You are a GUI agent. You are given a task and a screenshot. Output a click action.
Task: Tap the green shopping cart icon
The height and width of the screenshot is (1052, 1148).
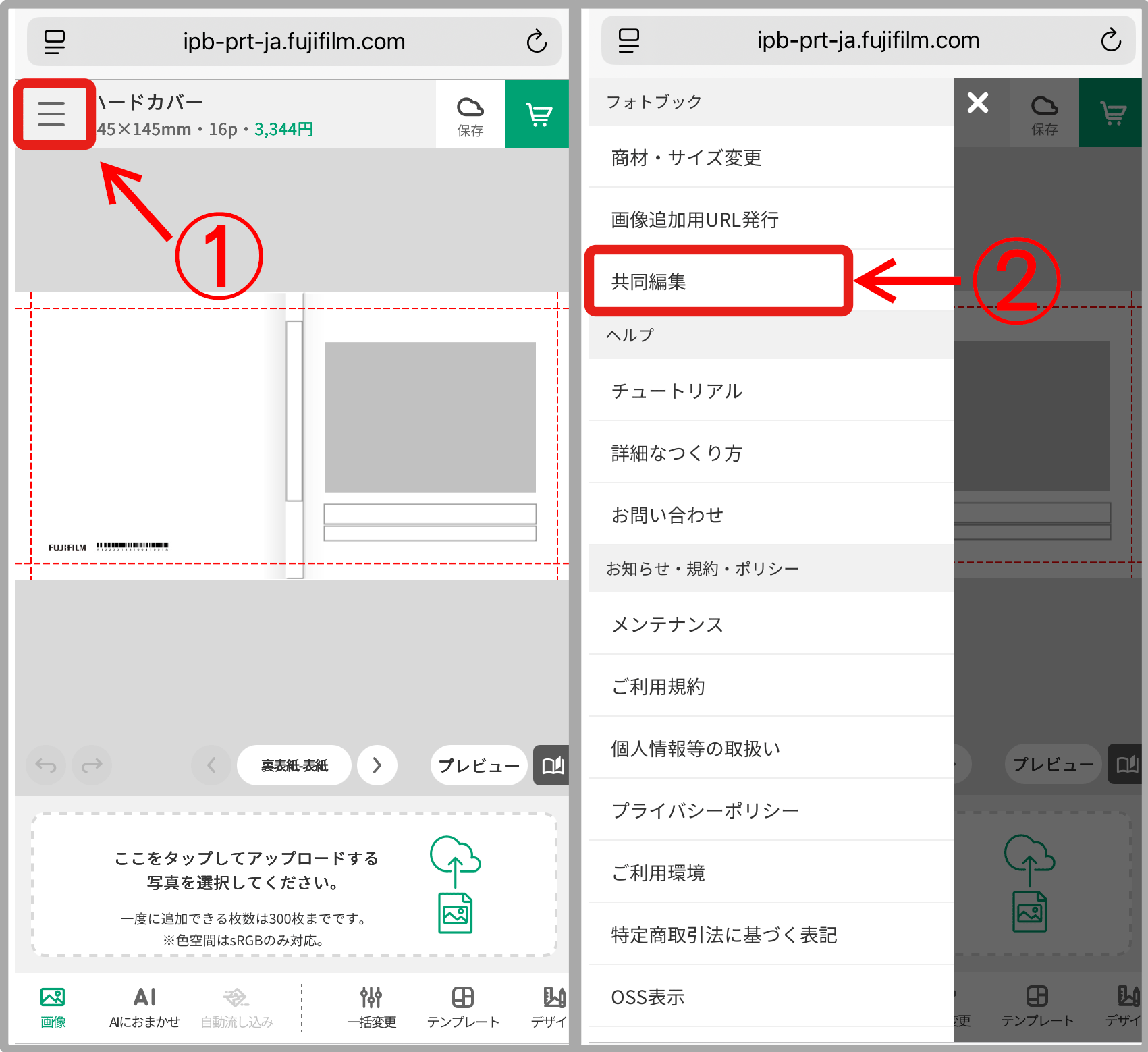tap(537, 114)
